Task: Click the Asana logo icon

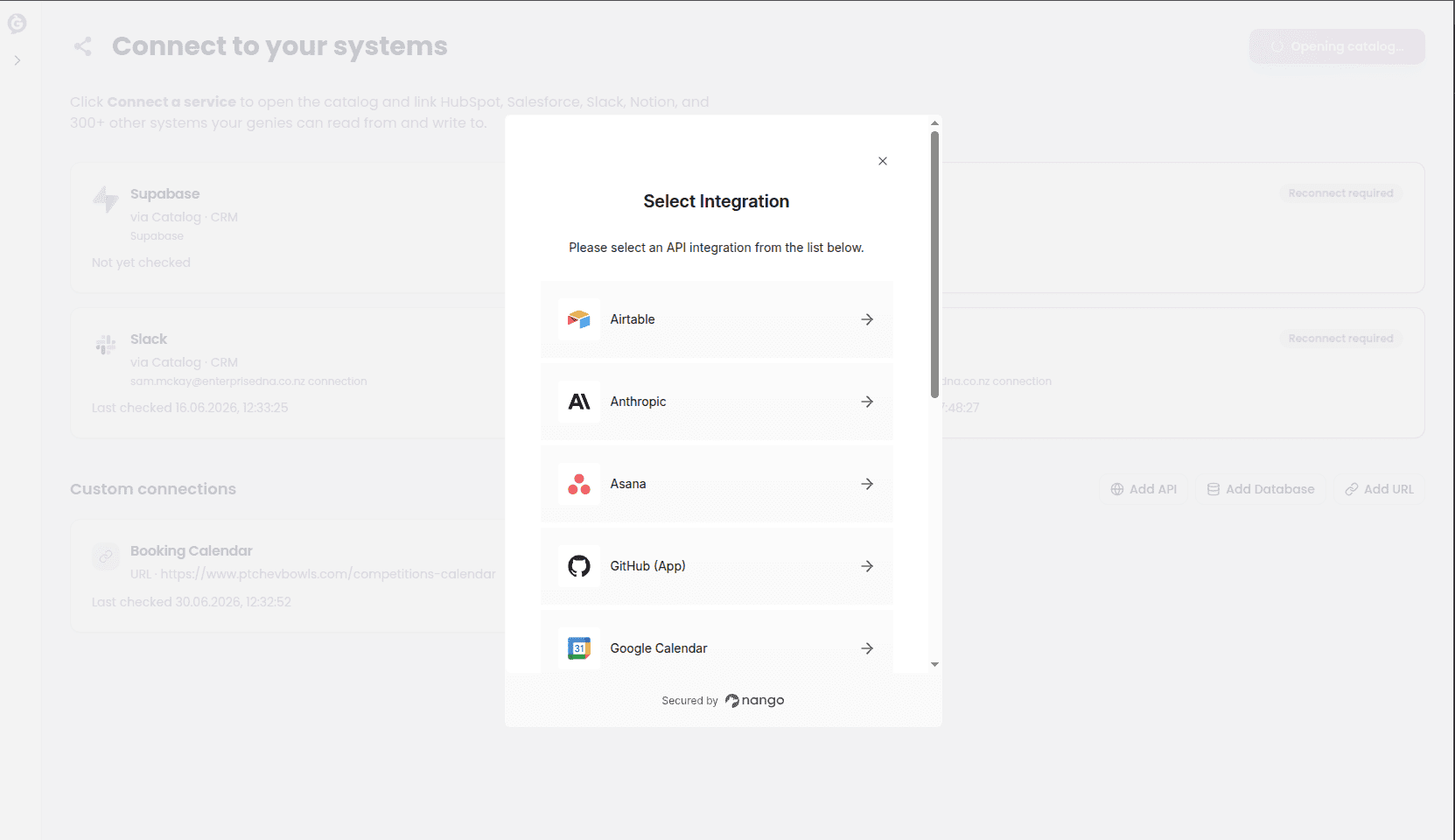Action: (579, 484)
